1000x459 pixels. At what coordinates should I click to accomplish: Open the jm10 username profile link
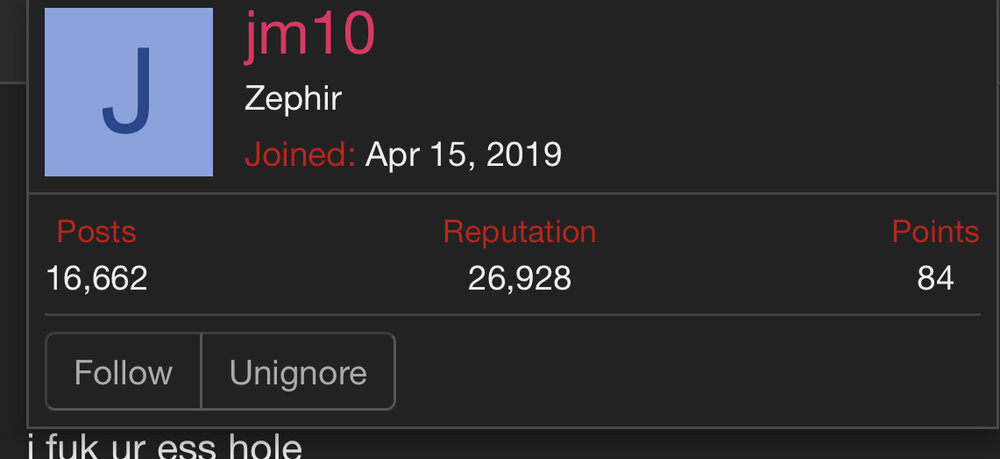click(x=309, y=35)
